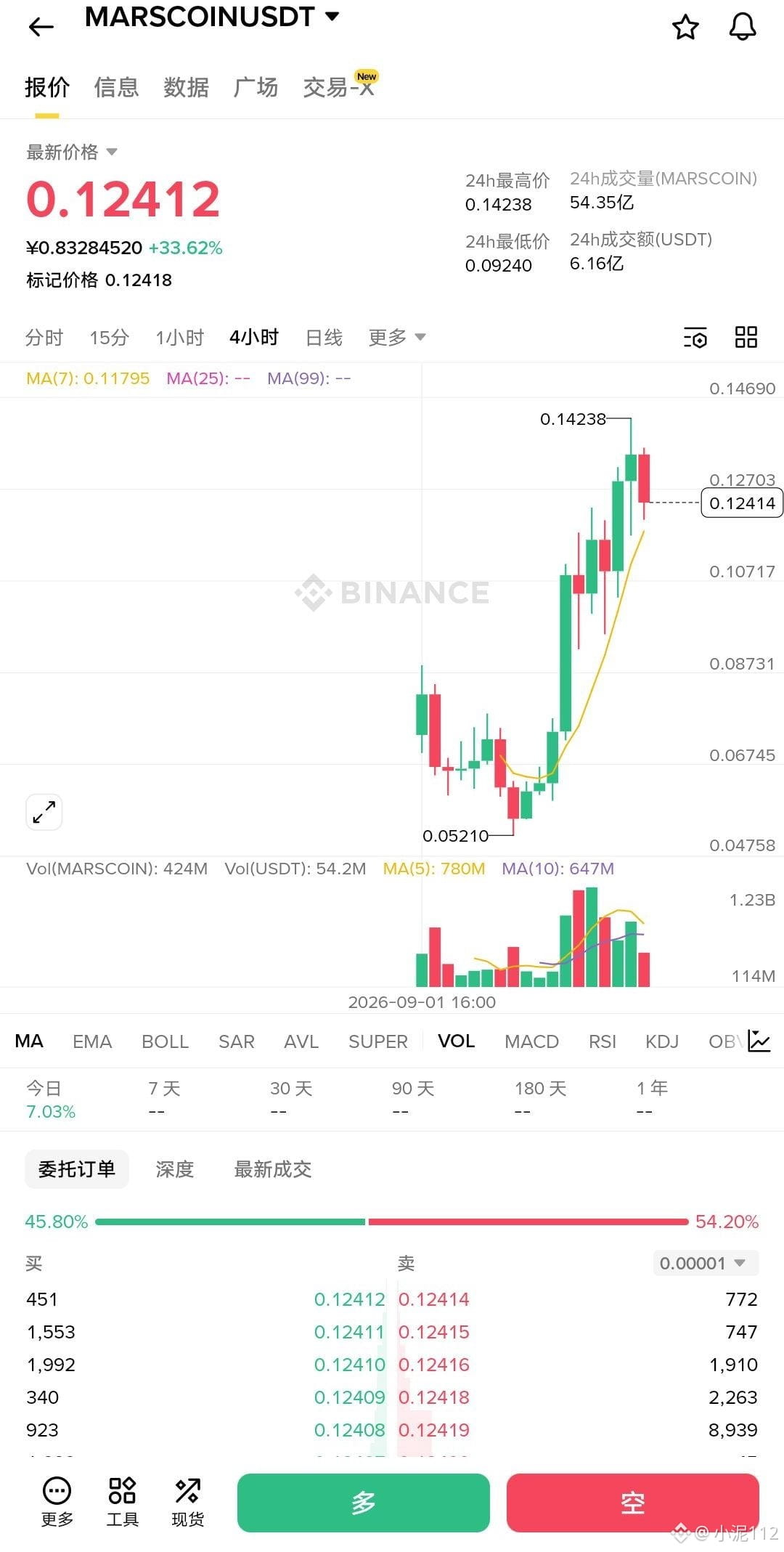784x1552 pixels.
Task: Open the 工具 tools icon
Action: tap(122, 1501)
